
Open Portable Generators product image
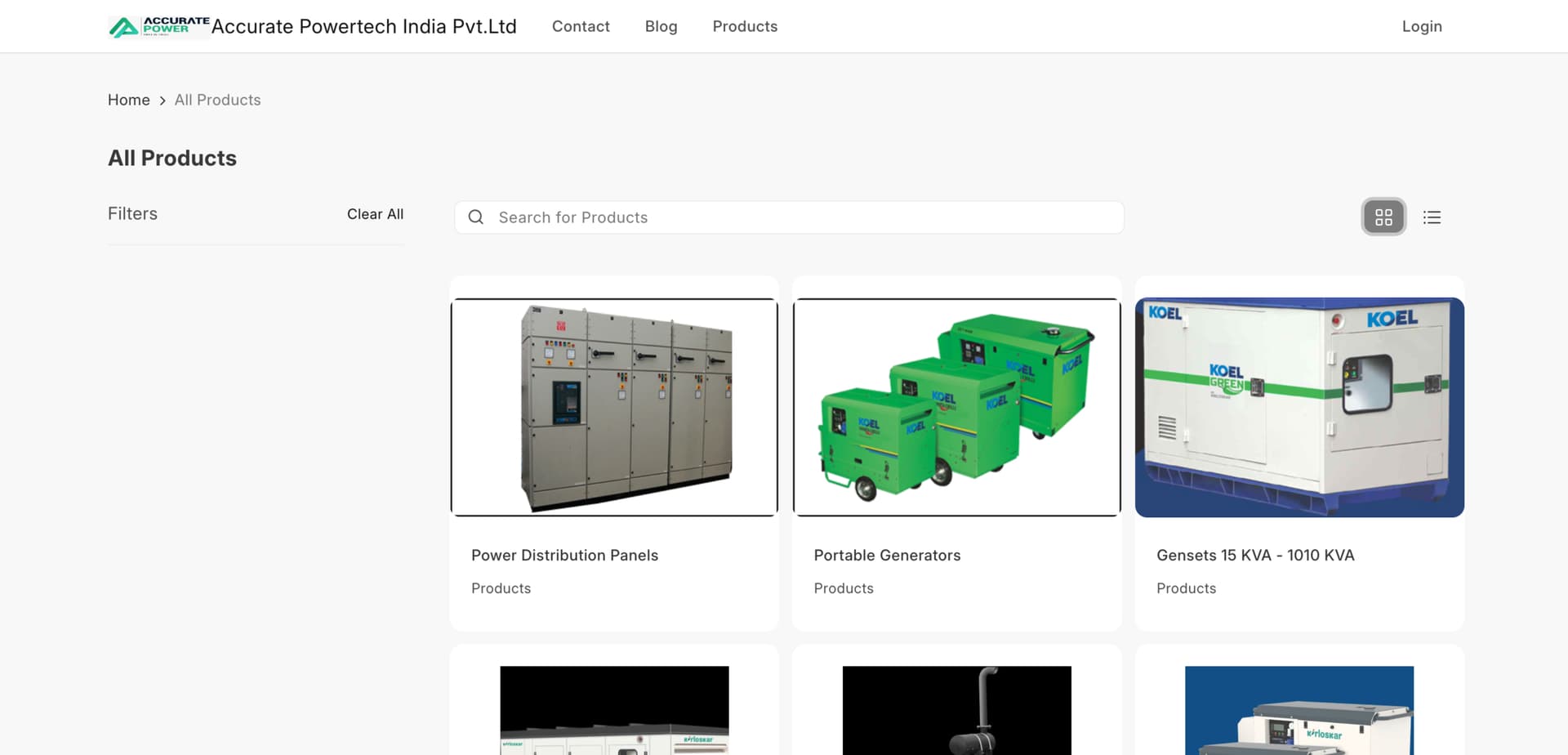(957, 407)
